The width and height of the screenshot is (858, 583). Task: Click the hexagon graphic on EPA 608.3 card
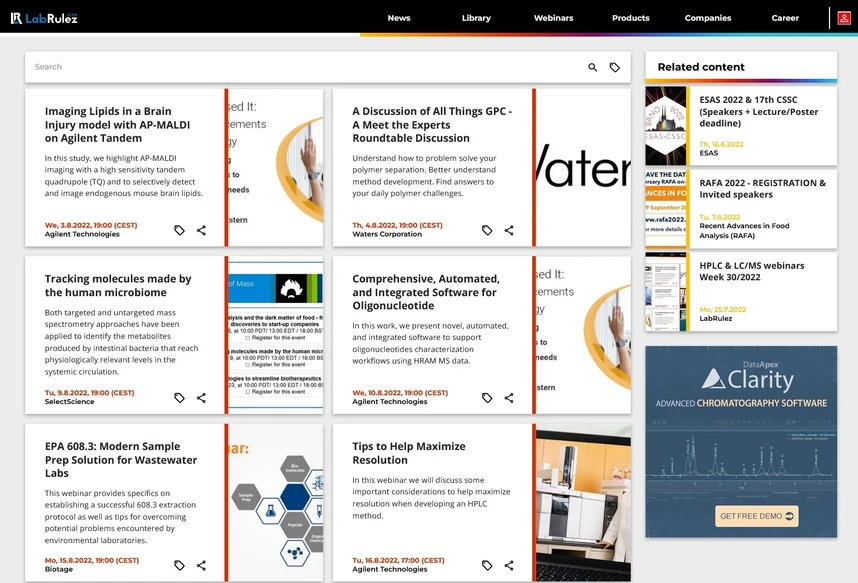pos(276,503)
